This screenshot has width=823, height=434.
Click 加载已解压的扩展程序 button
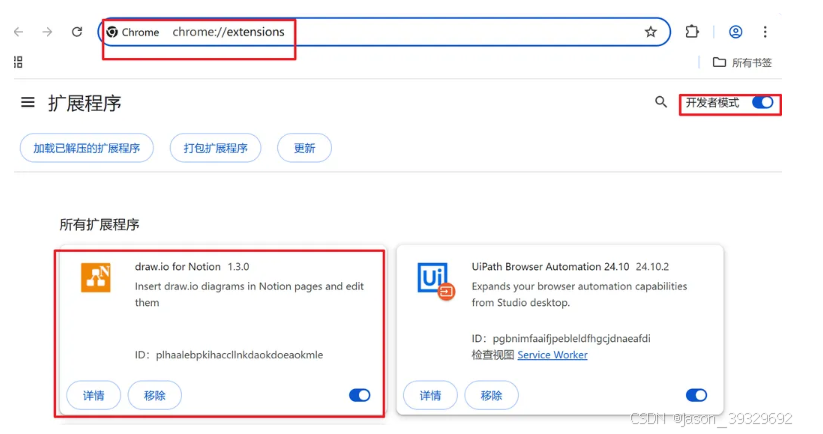tap(87, 148)
